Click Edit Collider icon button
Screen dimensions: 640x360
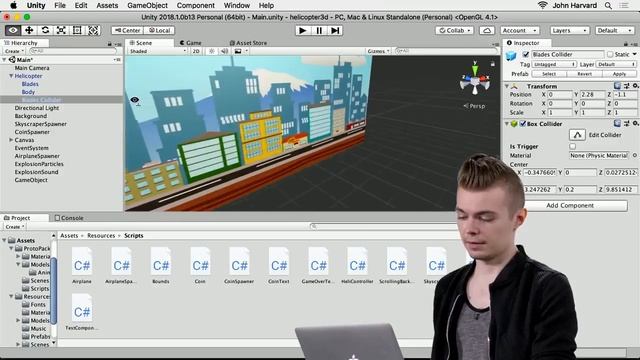(577, 135)
